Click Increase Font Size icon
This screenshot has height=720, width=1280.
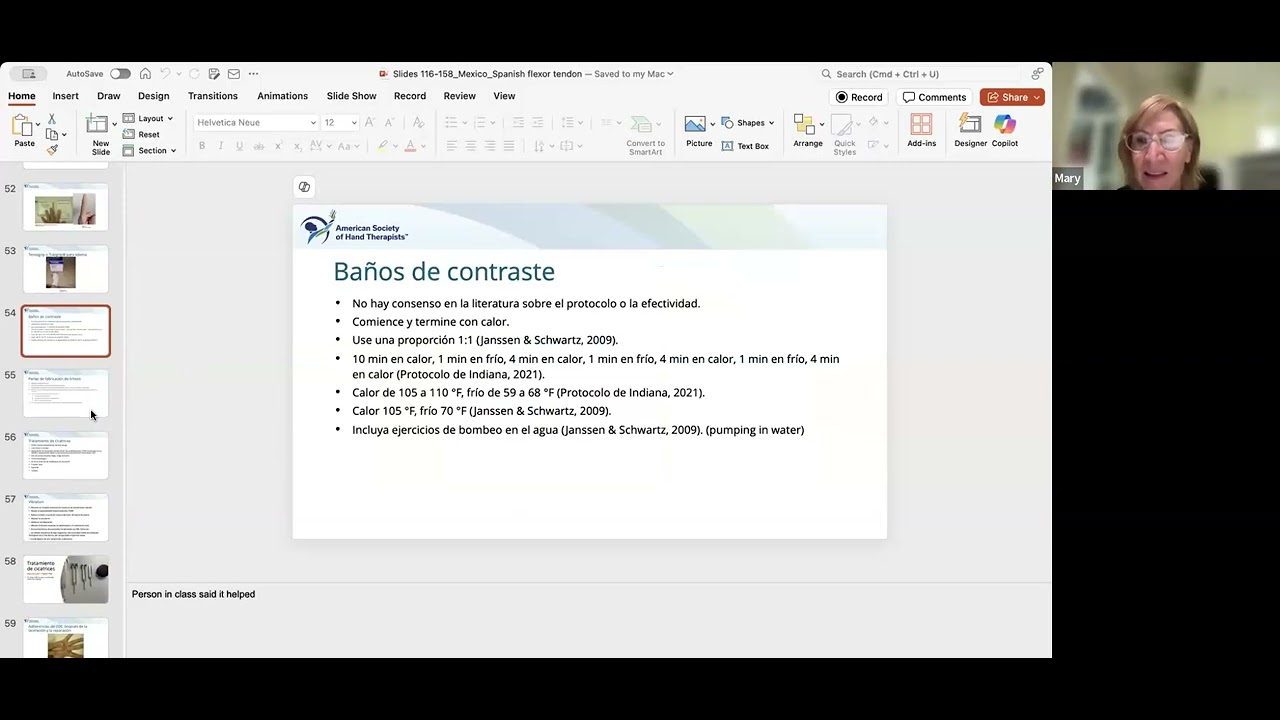click(x=370, y=122)
